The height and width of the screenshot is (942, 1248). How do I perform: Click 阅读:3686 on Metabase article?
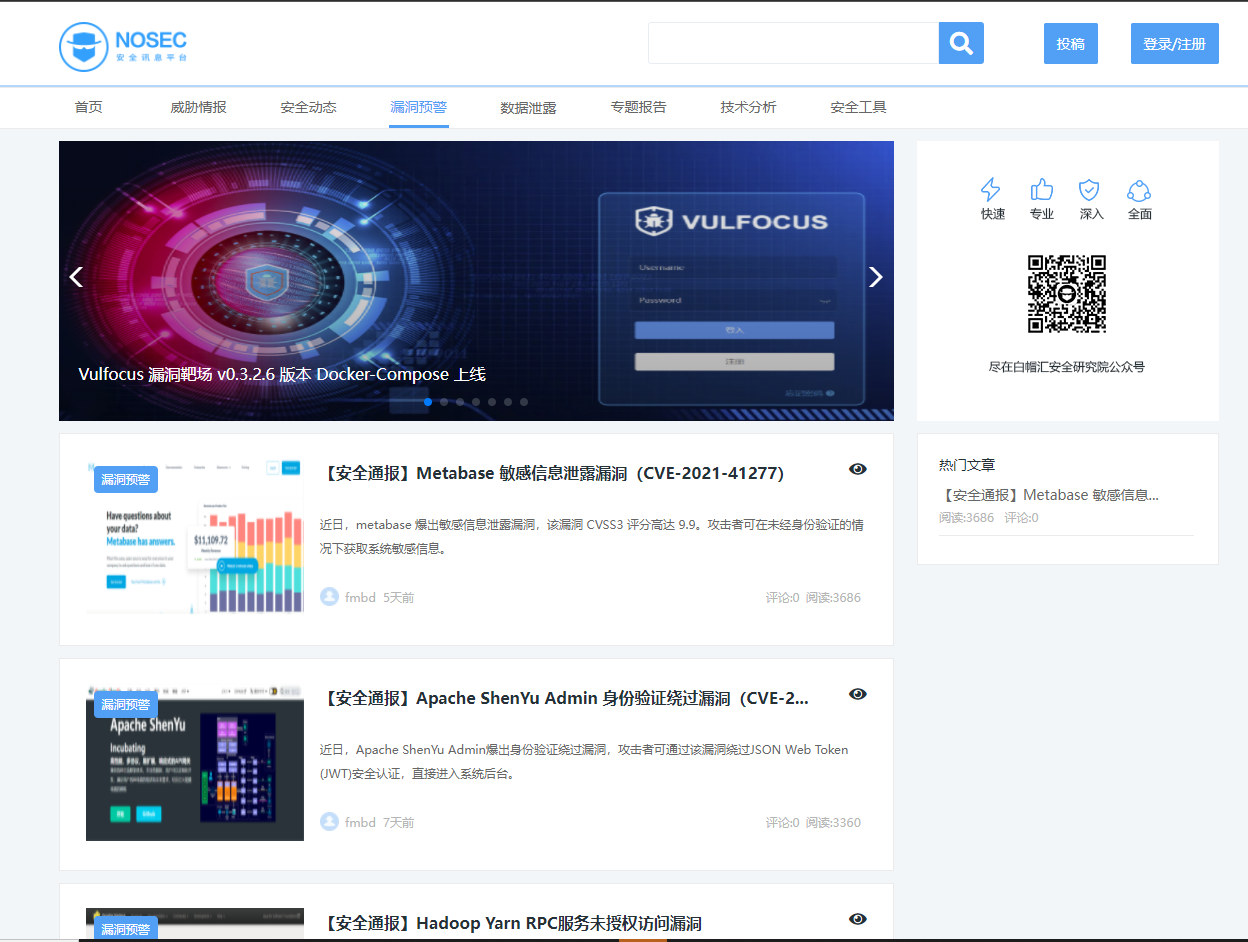click(x=833, y=598)
